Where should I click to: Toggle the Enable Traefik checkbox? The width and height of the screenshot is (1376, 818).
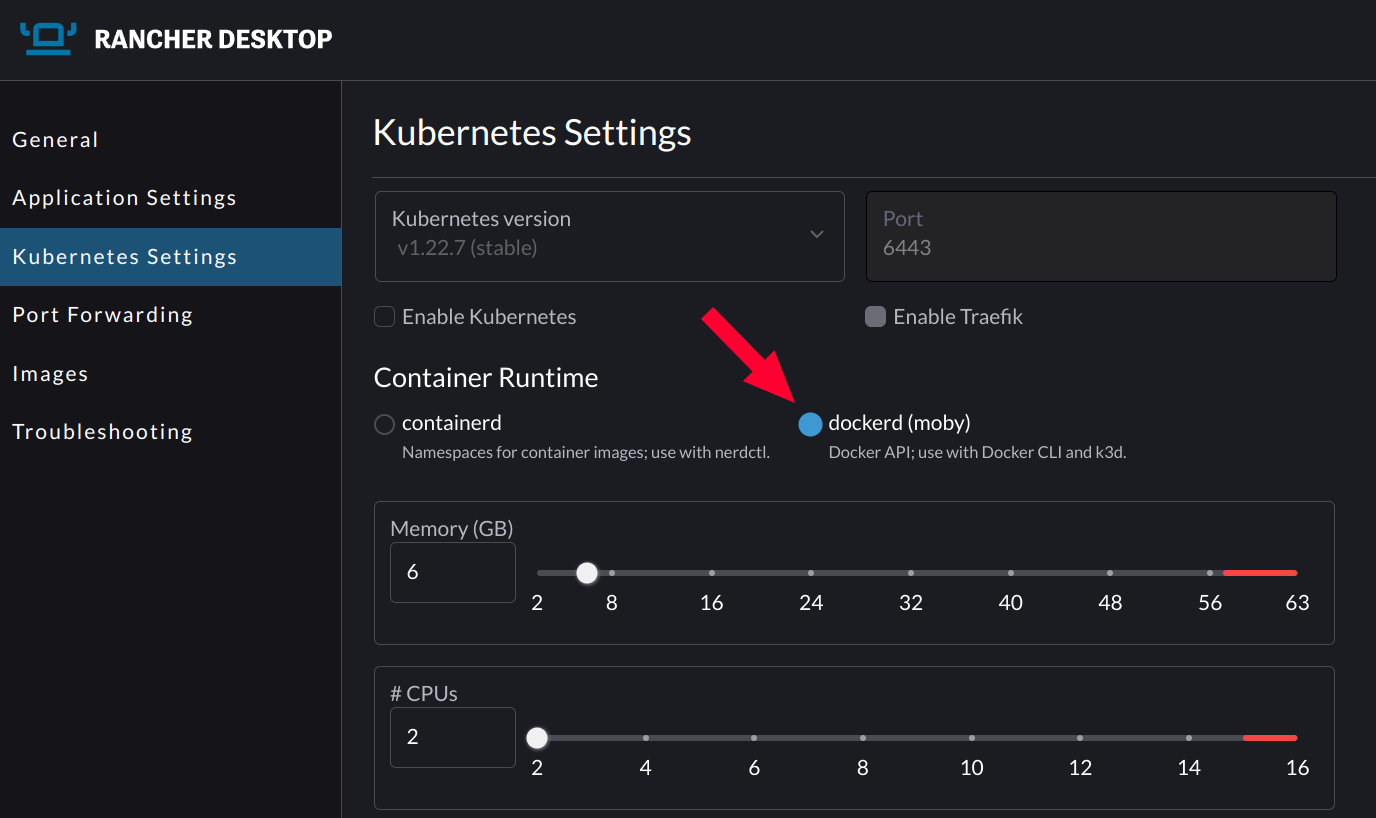[875, 317]
